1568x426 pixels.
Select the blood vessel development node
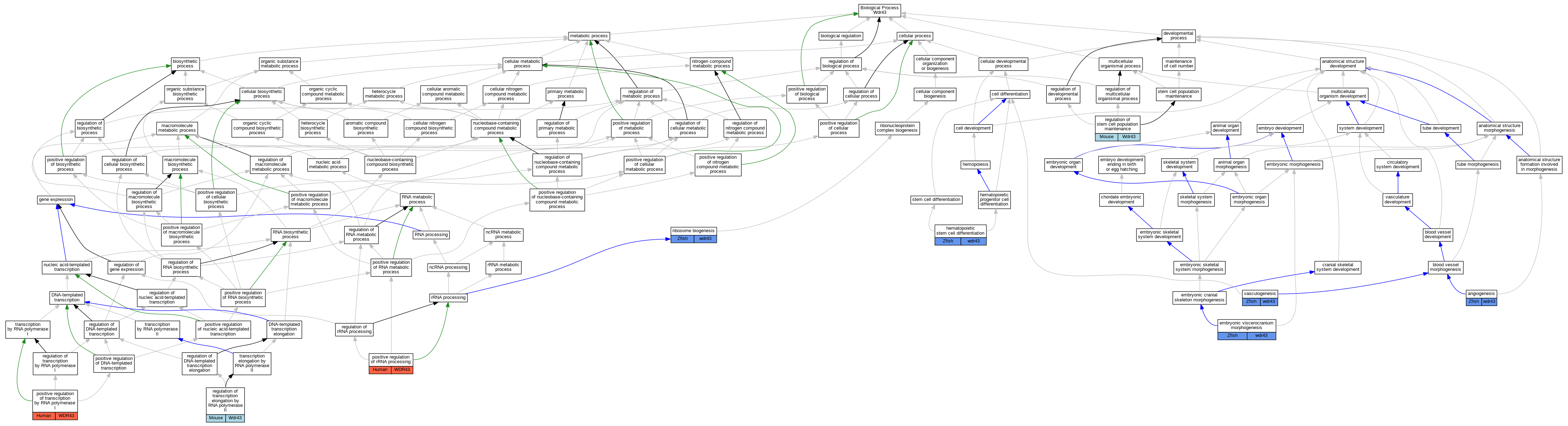point(1438,234)
